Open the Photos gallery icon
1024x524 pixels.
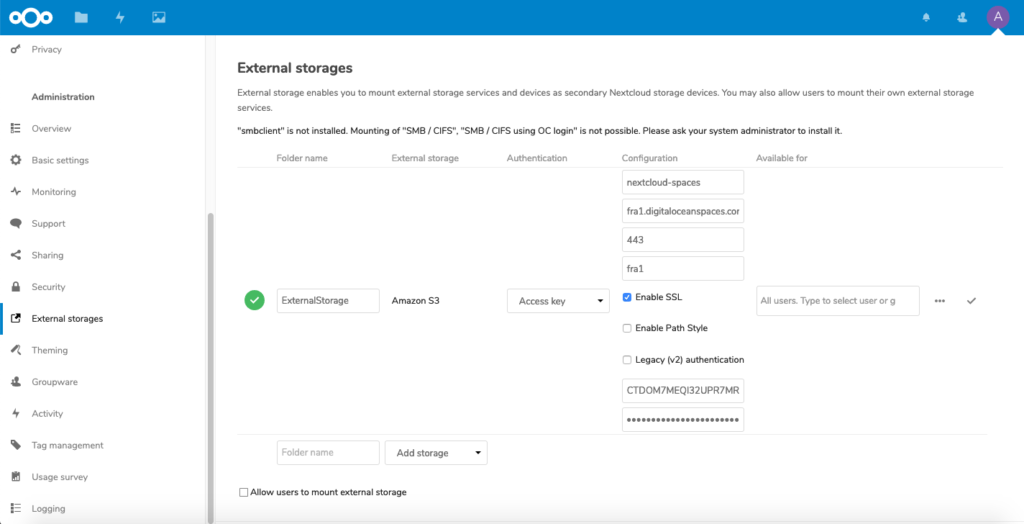click(159, 18)
